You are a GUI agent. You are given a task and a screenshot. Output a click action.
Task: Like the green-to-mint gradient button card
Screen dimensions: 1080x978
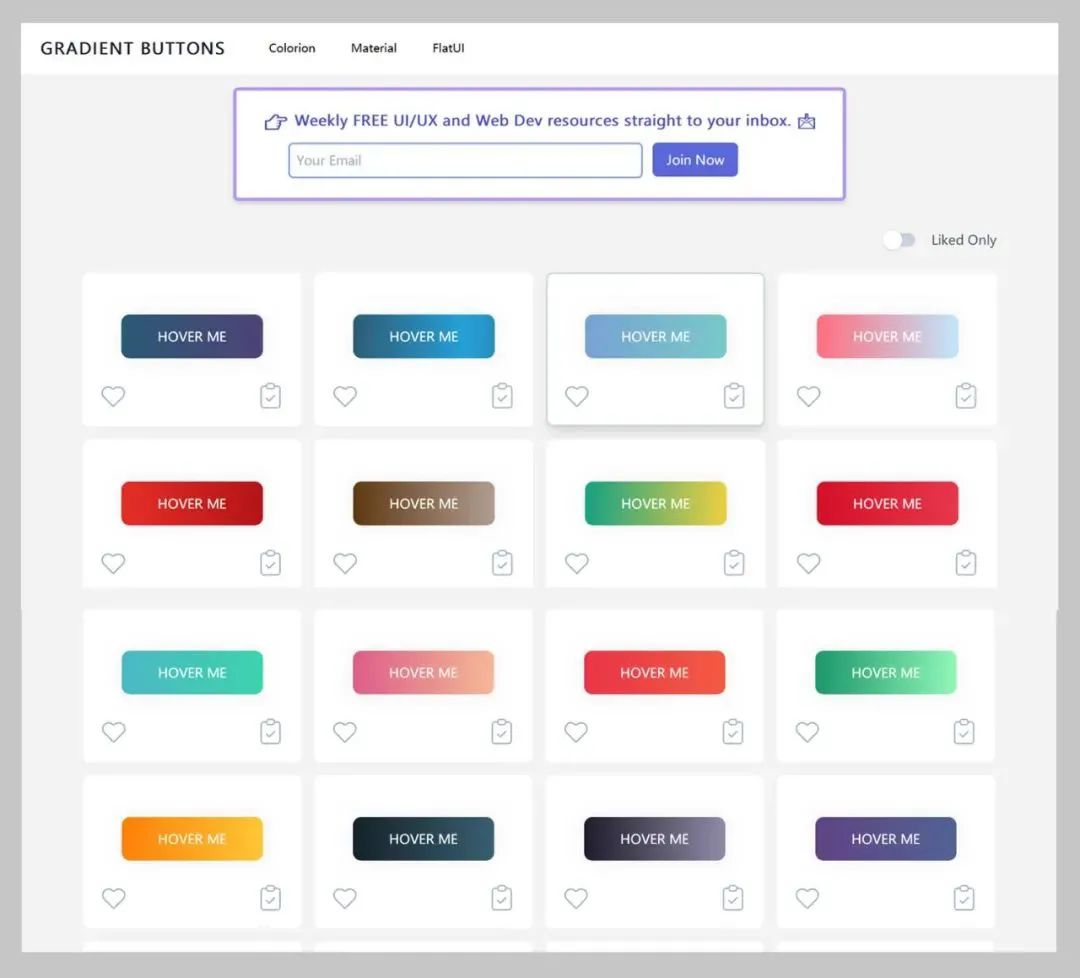pyautogui.click(x=807, y=731)
